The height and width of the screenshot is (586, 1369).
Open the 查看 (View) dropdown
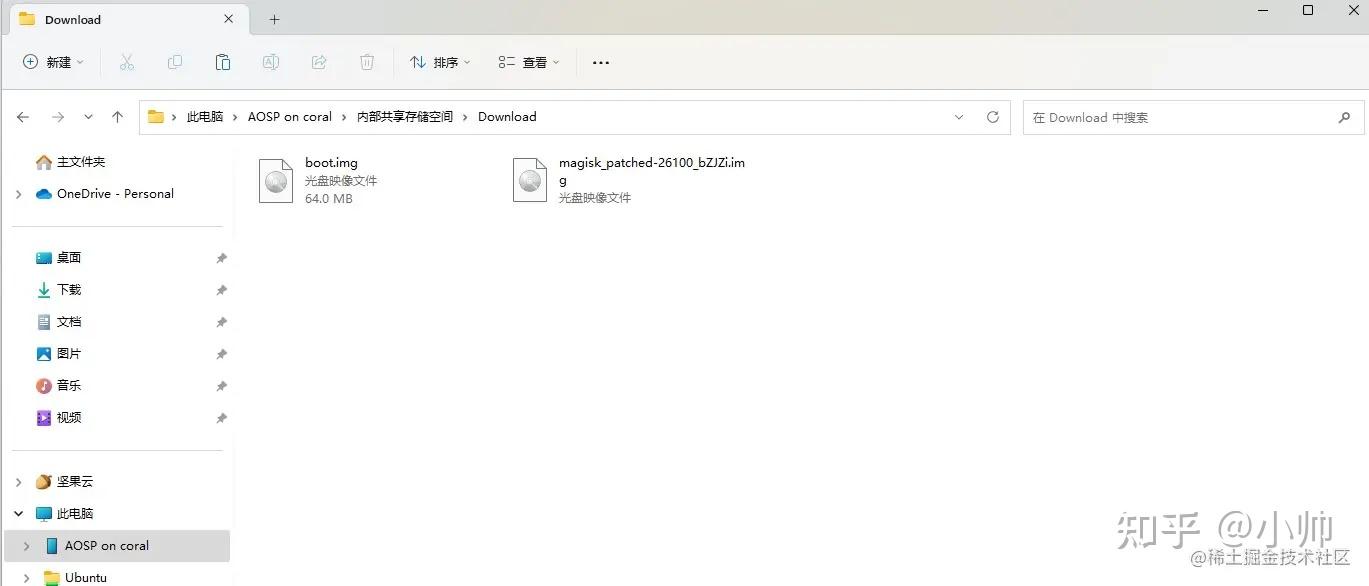(527, 62)
